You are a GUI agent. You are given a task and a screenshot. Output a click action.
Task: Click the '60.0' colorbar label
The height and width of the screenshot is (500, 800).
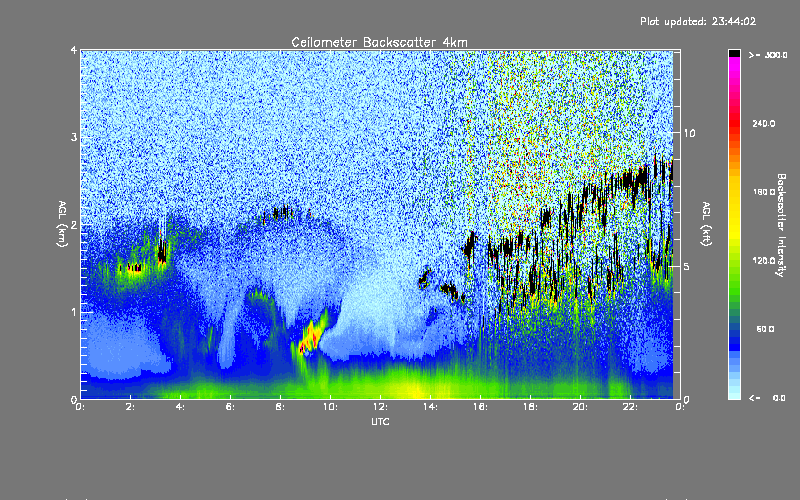pyautogui.click(x=765, y=329)
